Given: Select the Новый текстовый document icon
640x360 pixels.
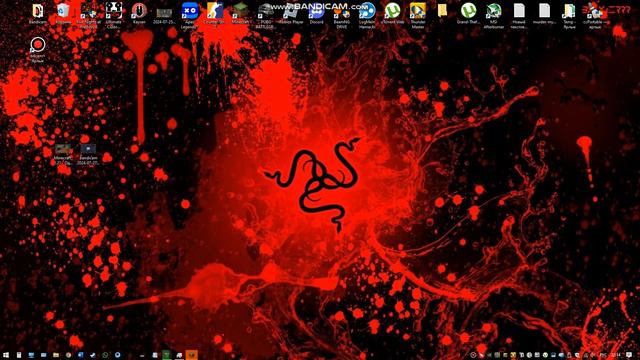Looking at the screenshot, I should coord(519,16).
